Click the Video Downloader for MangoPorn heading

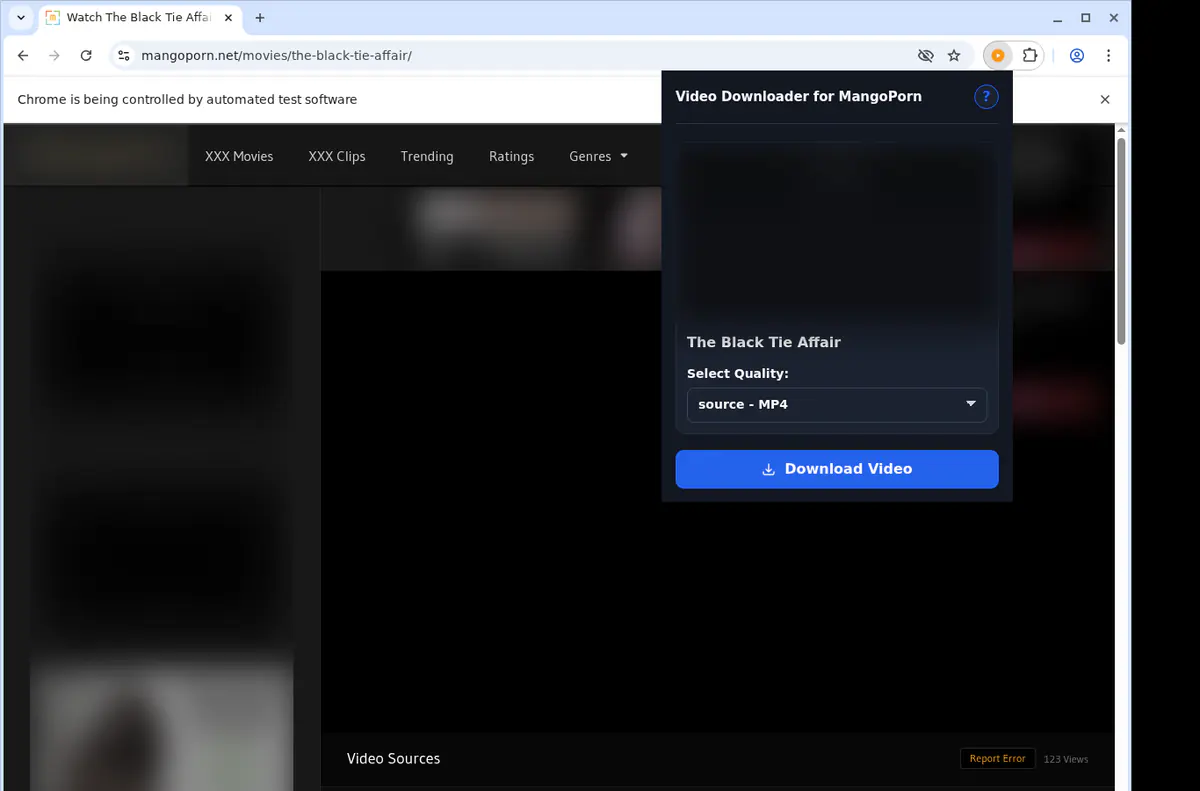coord(798,96)
